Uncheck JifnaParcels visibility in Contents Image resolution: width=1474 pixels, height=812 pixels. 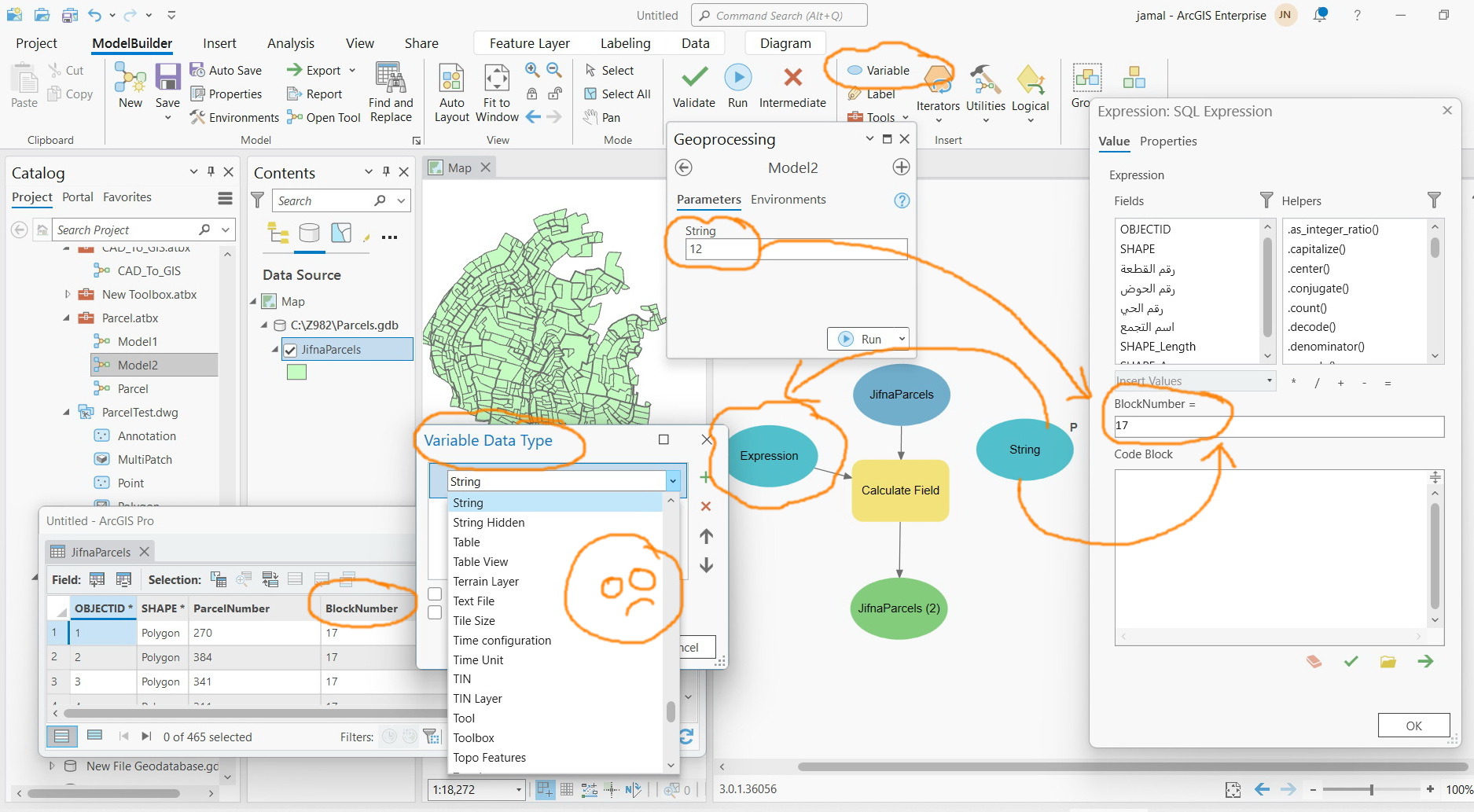[290, 349]
